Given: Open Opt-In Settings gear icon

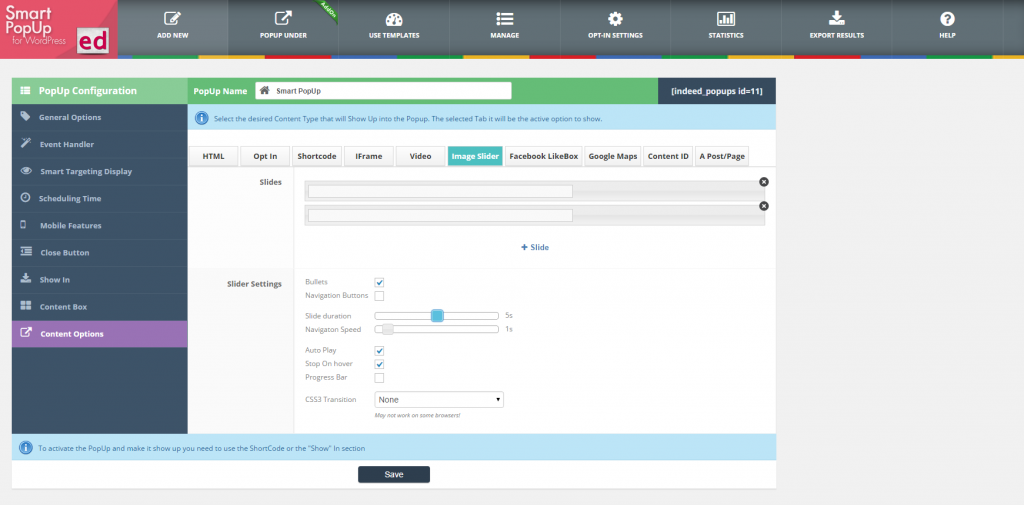Looking at the screenshot, I should [615, 18].
